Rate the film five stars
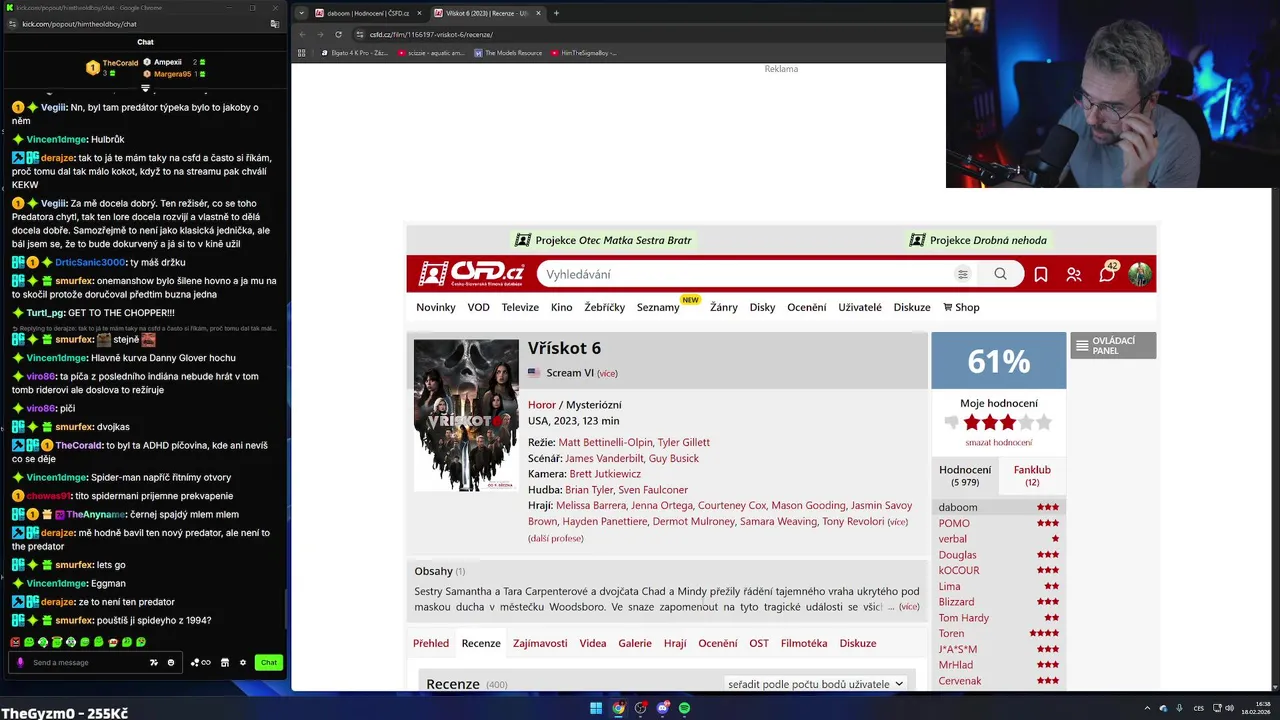 coord(1044,422)
